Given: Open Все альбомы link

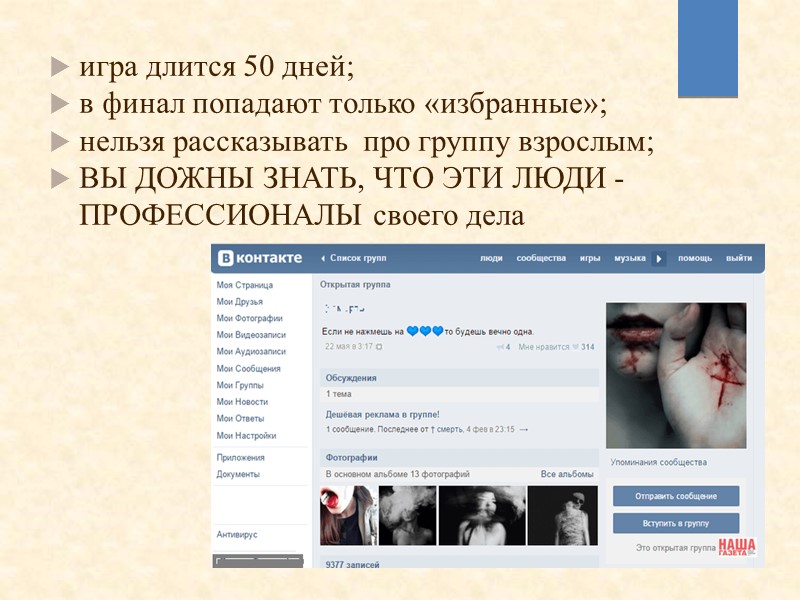Looking at the screenshot, I should point(567,474).
